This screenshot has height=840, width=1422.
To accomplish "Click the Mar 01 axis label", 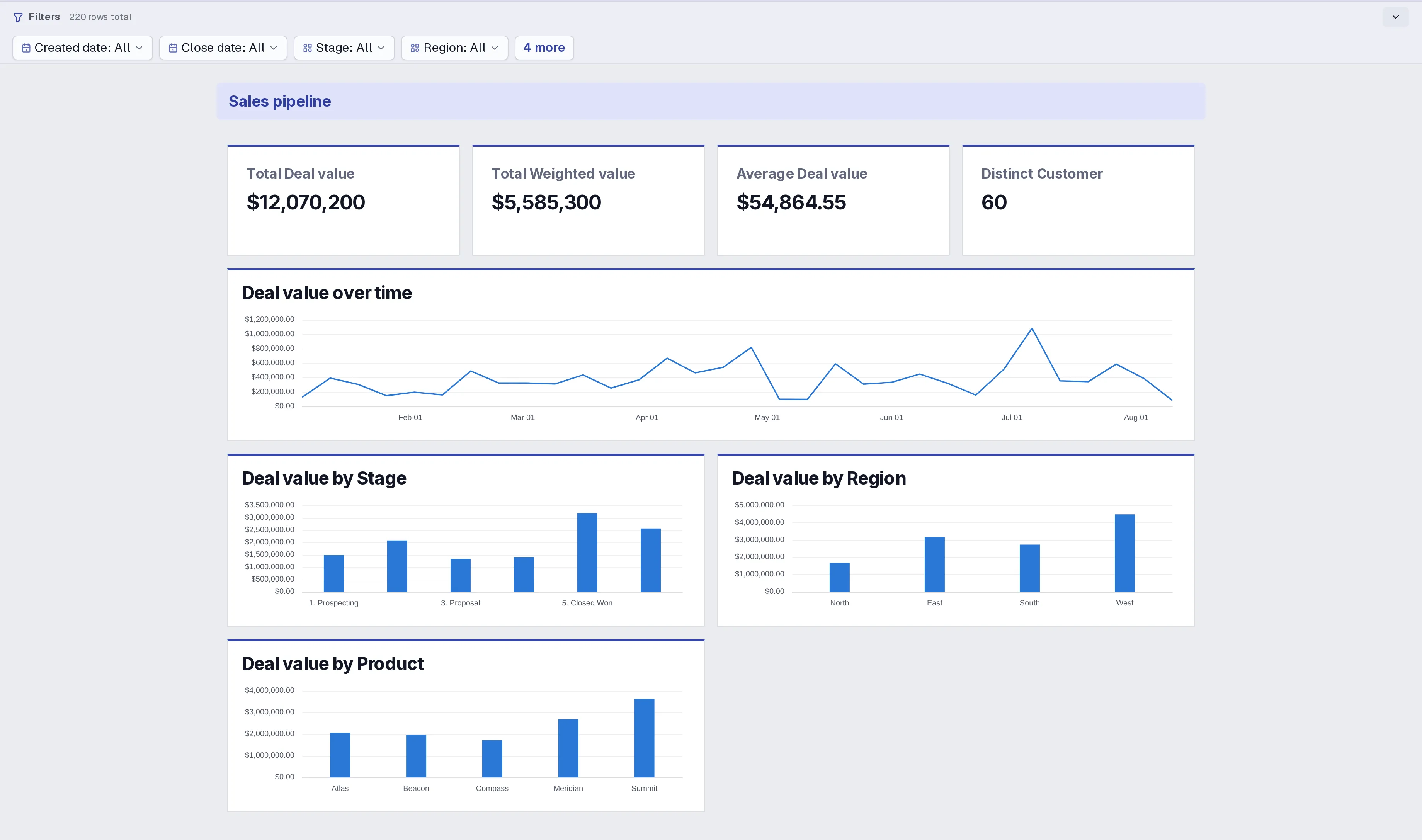I will point(522,417).
